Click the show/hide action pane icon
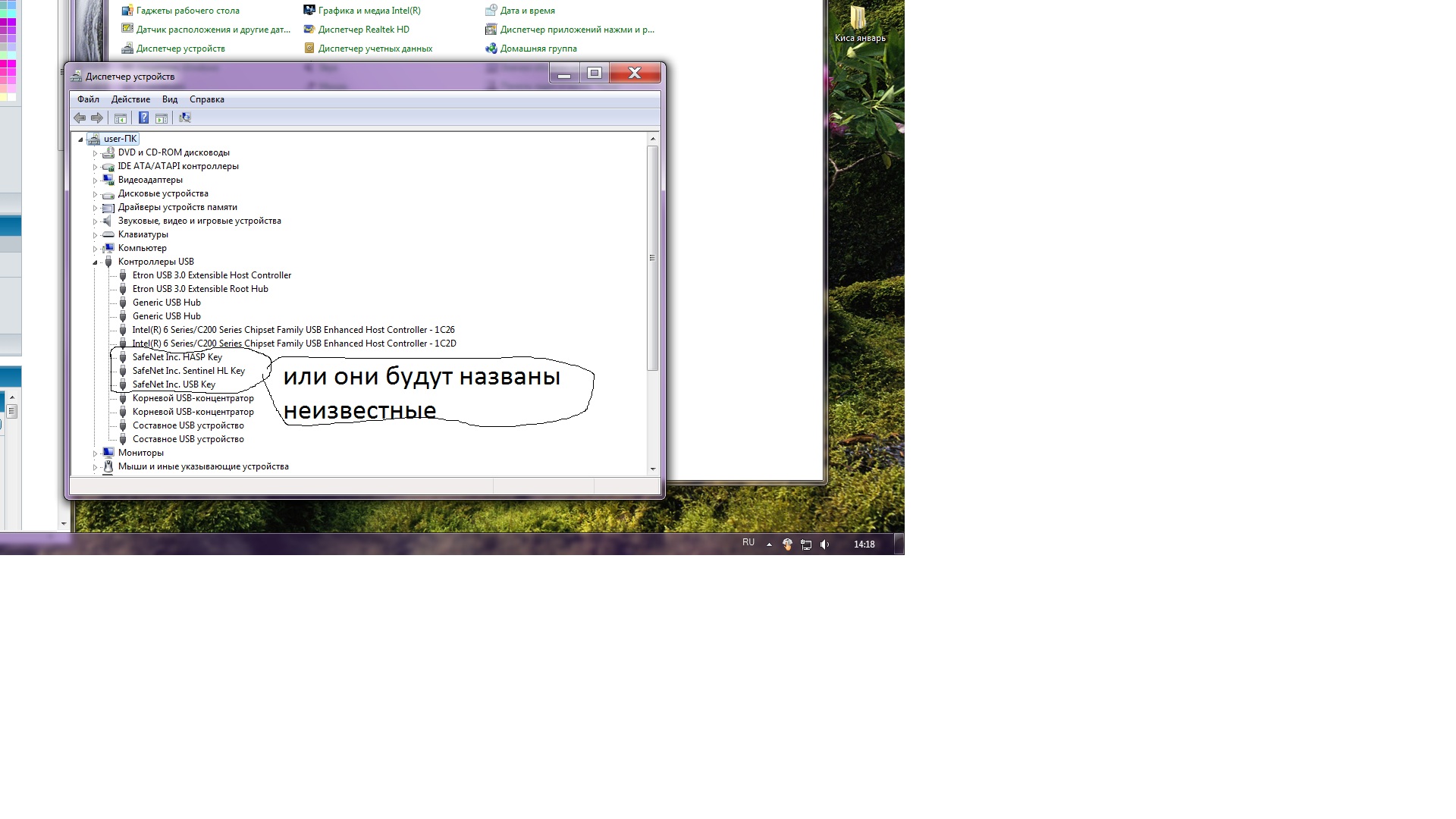Image resolution: width=1456 pixels, height=819 pixels. (x=162, y=118)
